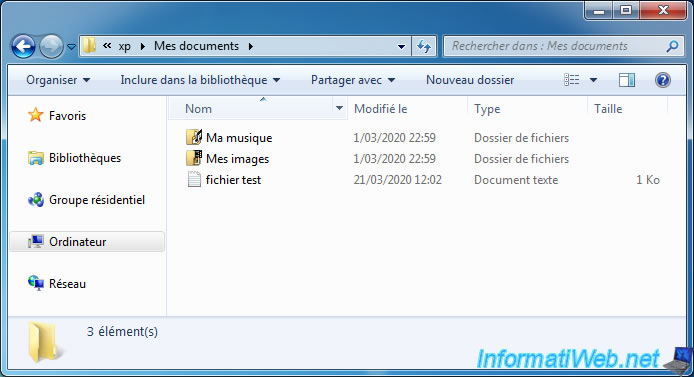Select Réseau in the navigation pane

67,284
